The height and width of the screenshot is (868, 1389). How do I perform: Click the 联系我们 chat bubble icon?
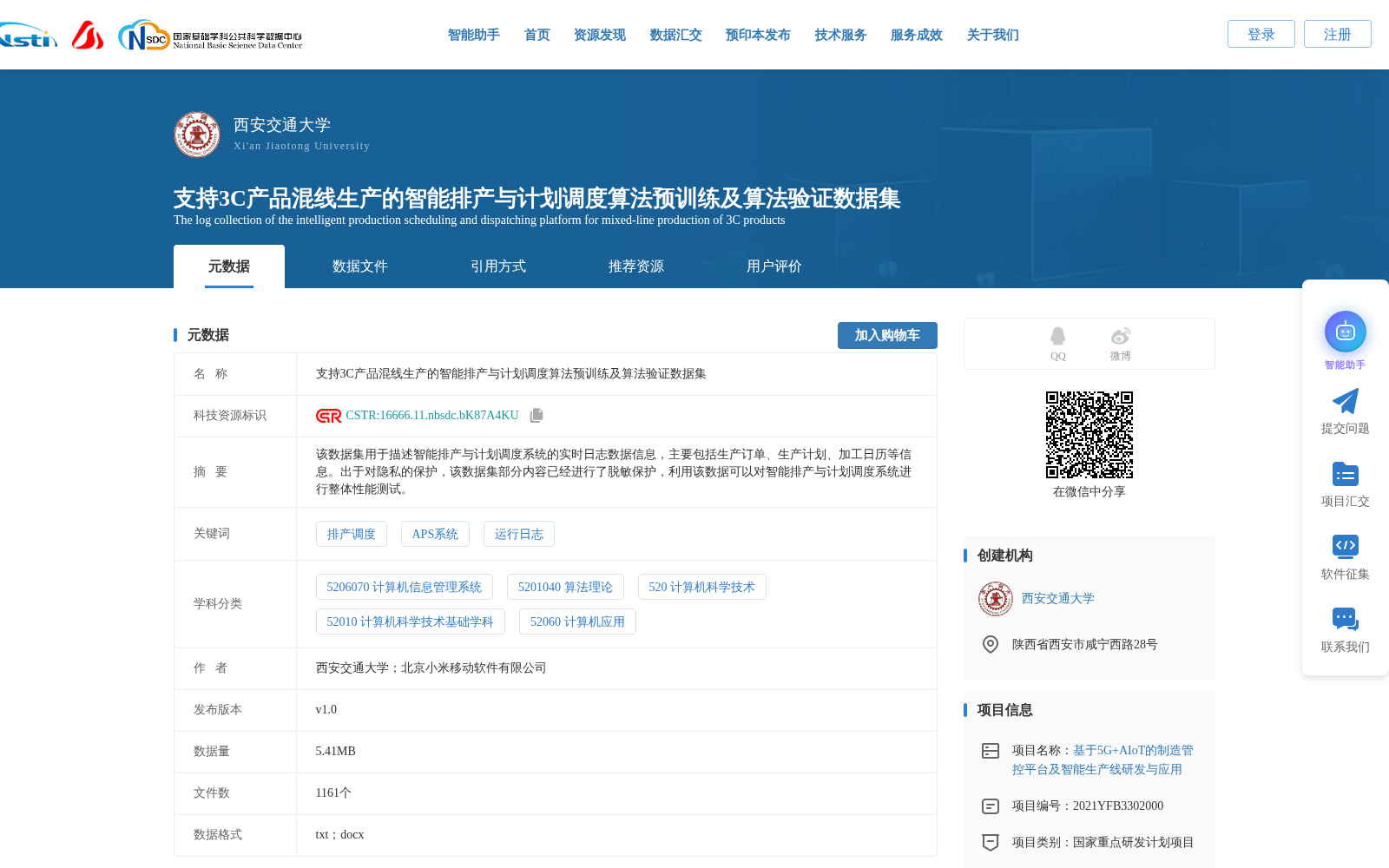[1346, 619]
